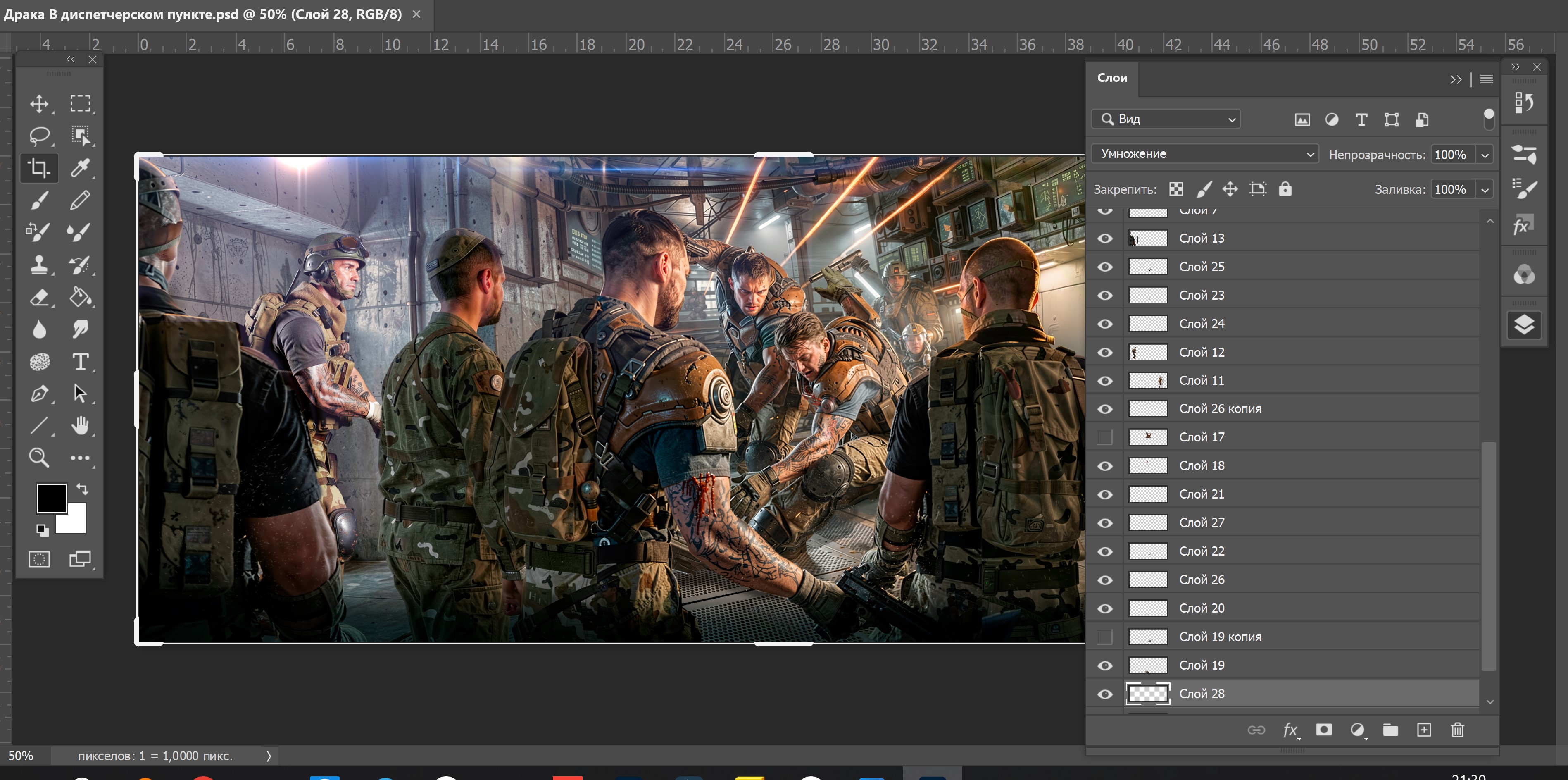Select the Brush tool
The height and width of the screenshot is (780, 1568).
tap(40, 200)
